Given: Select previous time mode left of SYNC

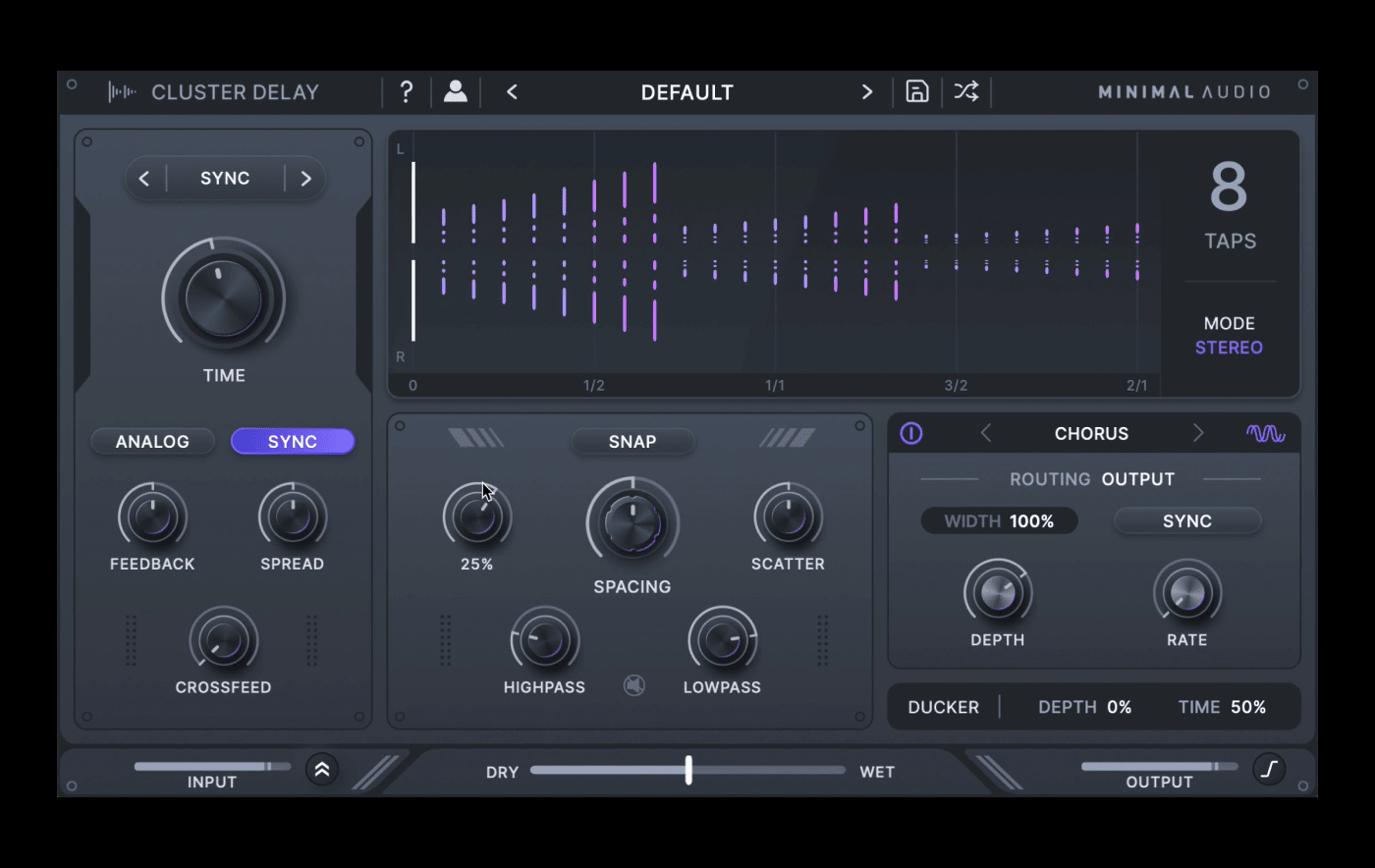Looking at the screenshot, I should coord(144,178).
